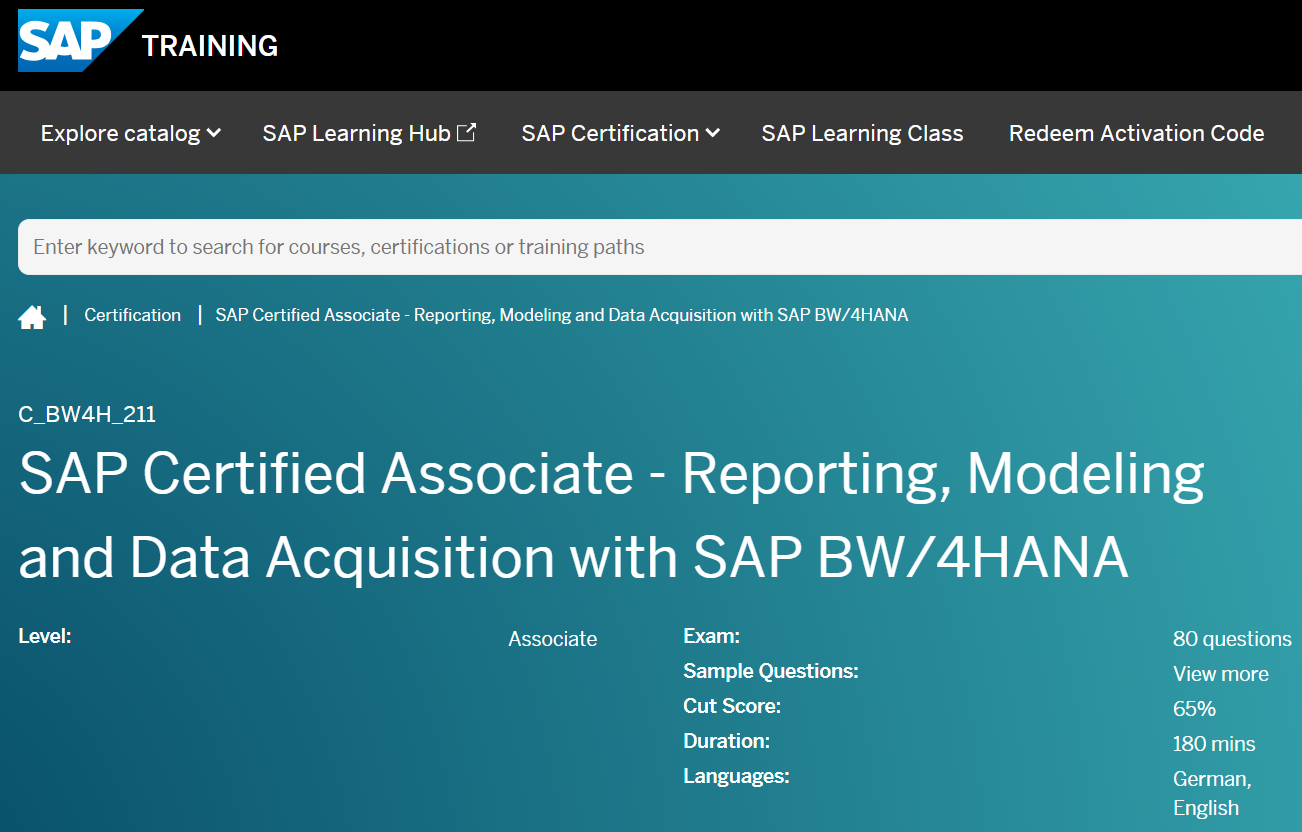Click the Duration label
The height and width of the screenshot is (832, 1302).
tap(727, 741)
